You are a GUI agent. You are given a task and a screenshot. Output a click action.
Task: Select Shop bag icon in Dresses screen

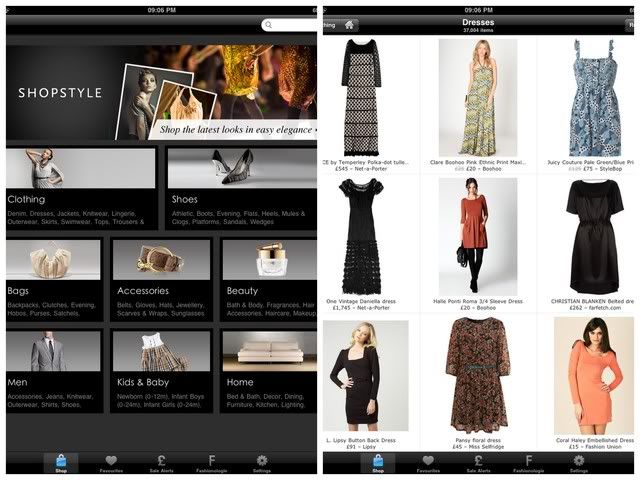[x=378, y=463]
